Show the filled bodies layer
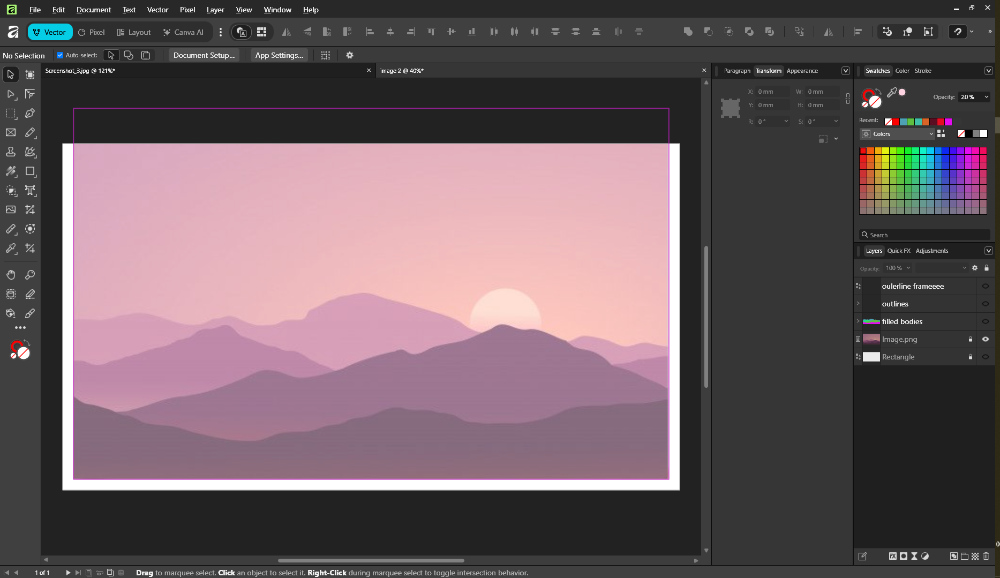1000x578 pixels. tap(985, 322)
